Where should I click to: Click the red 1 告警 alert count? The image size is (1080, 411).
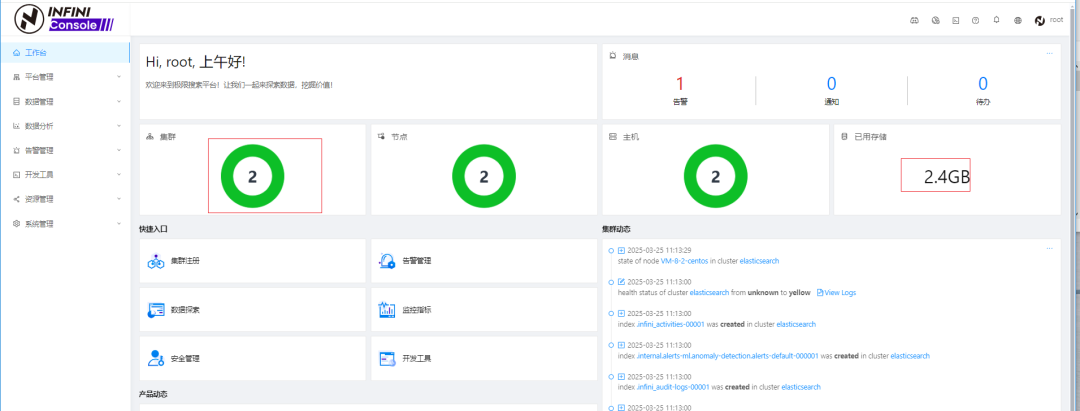[x=680, y=84]
